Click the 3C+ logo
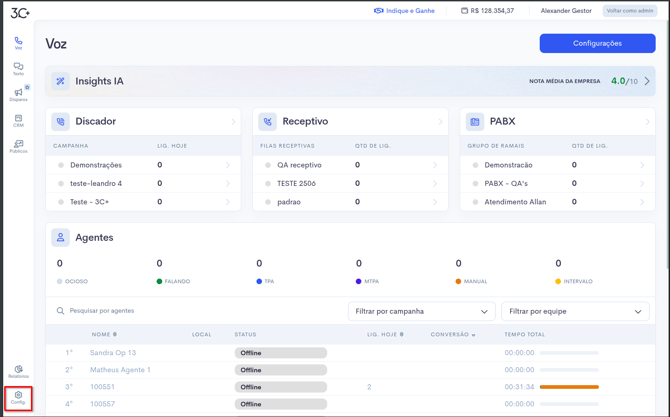Viewport: 670px width, 417px height. (20, 12)
